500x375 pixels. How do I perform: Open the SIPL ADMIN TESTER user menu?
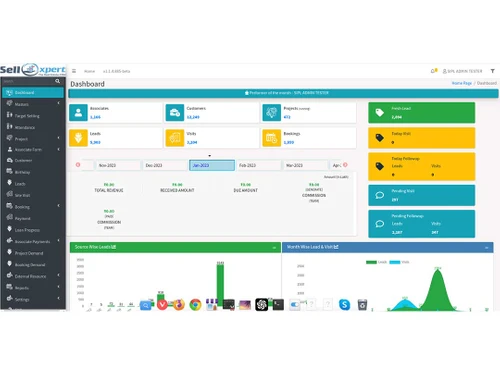[x=462, y=71]
